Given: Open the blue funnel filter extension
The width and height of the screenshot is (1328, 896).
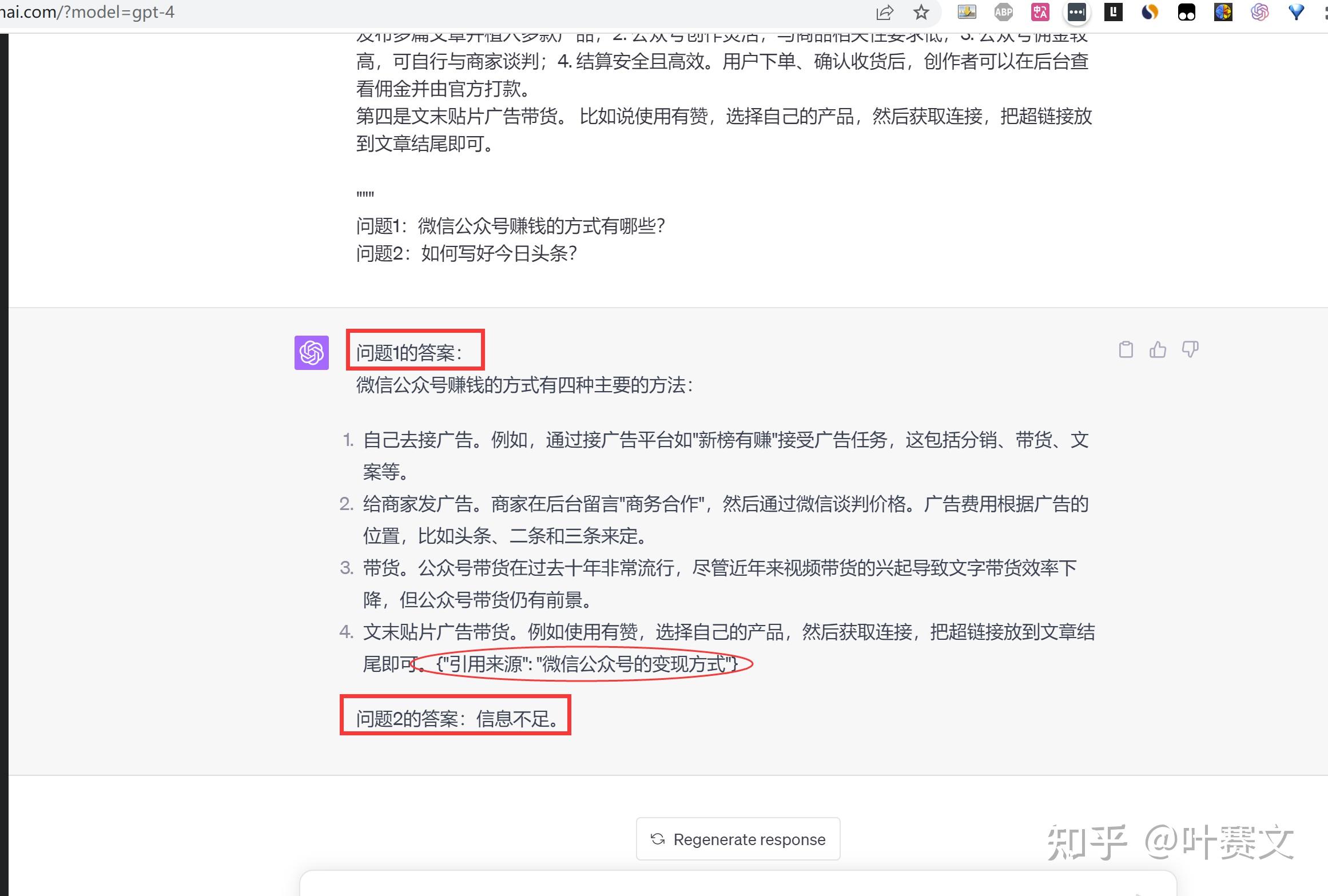Looking at the screenshot, I should pos(1296,12).
